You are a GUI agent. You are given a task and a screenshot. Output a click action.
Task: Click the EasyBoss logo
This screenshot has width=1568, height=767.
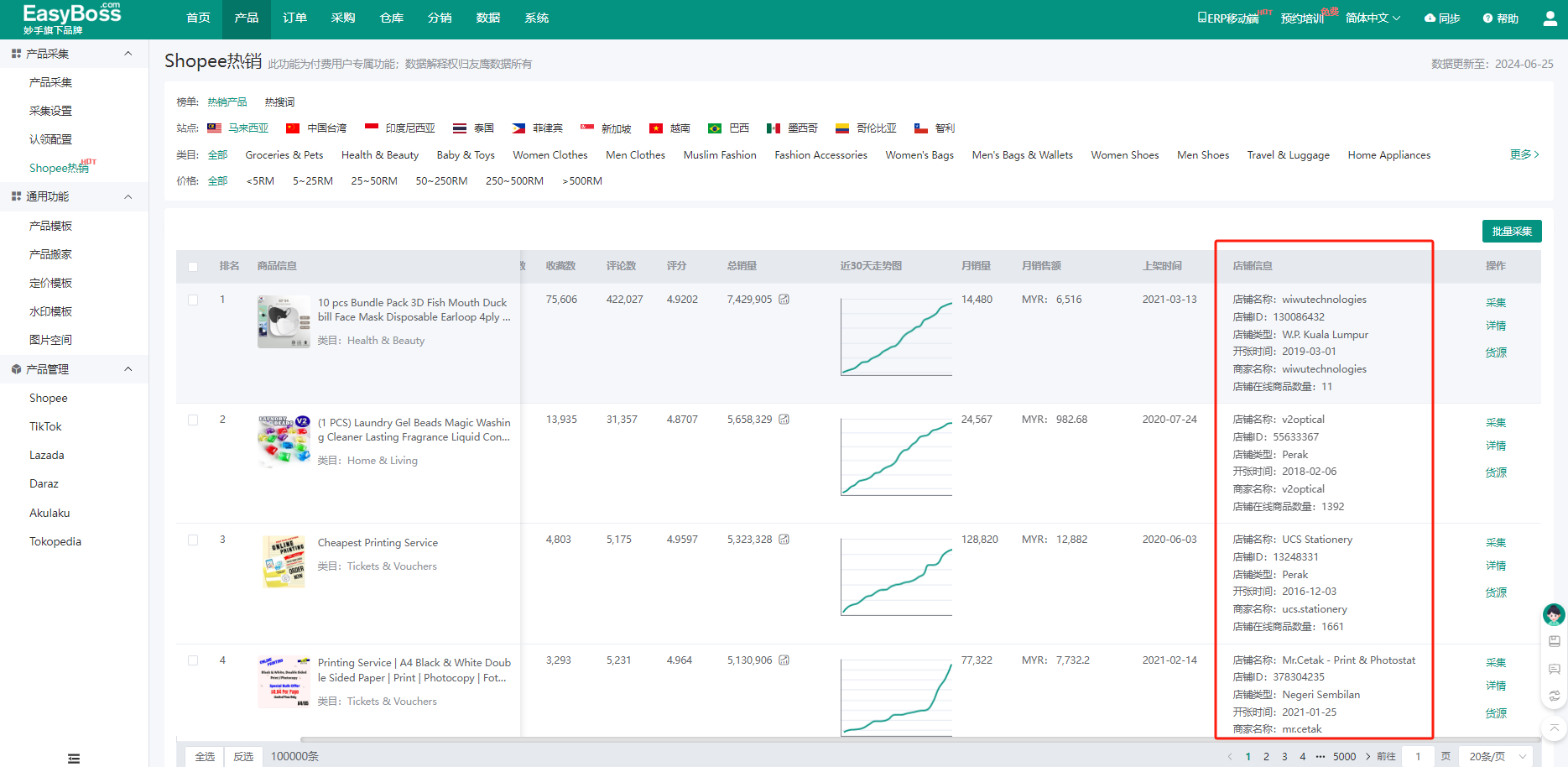72,18
